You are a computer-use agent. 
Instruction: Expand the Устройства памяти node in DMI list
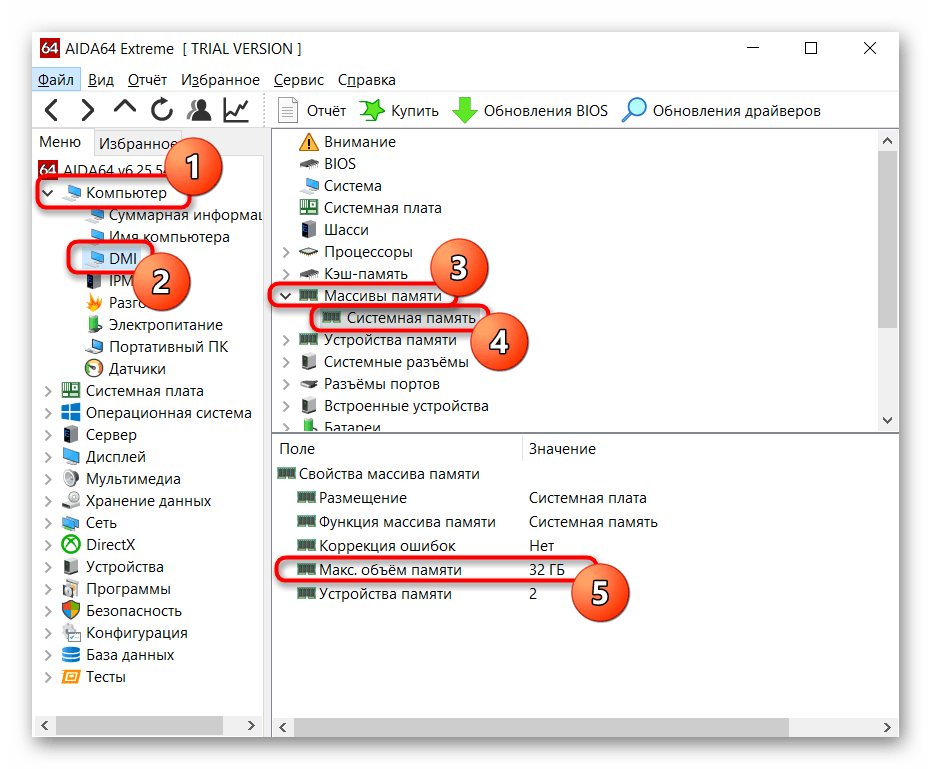pyautogui.click(x=286, y=340)
